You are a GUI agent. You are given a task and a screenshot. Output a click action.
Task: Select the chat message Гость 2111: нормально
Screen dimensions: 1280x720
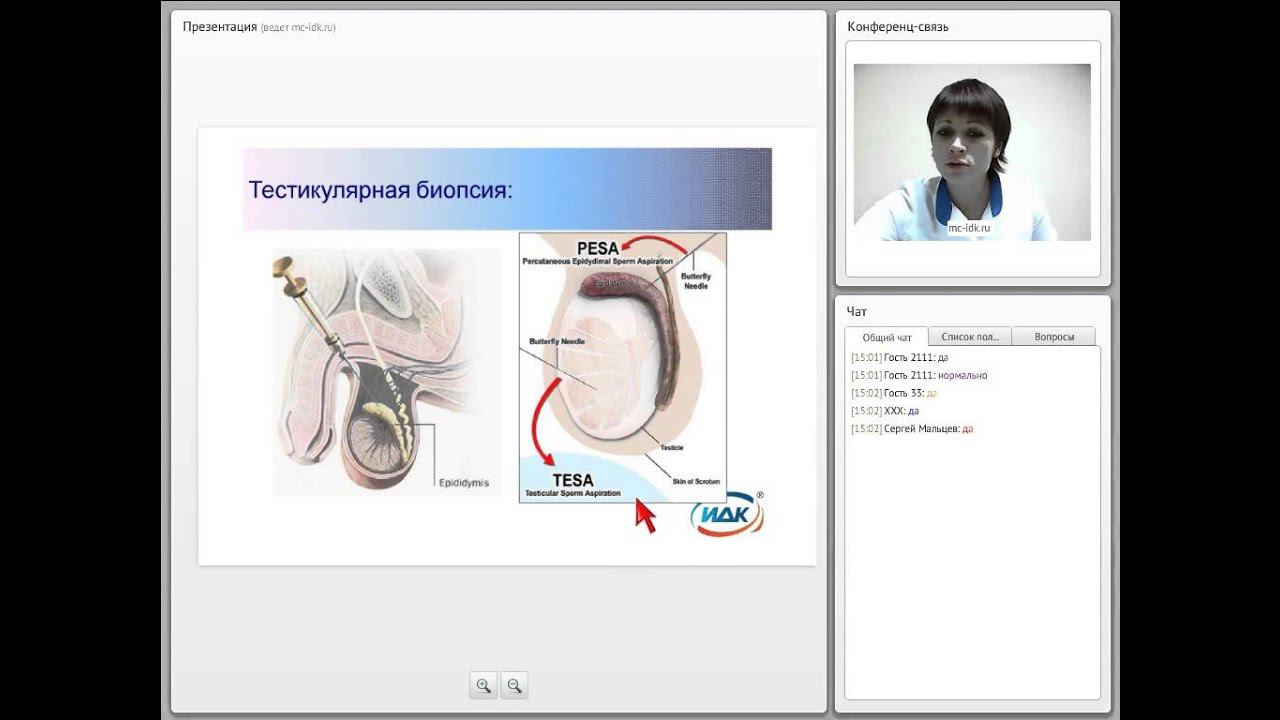[919, 375]
